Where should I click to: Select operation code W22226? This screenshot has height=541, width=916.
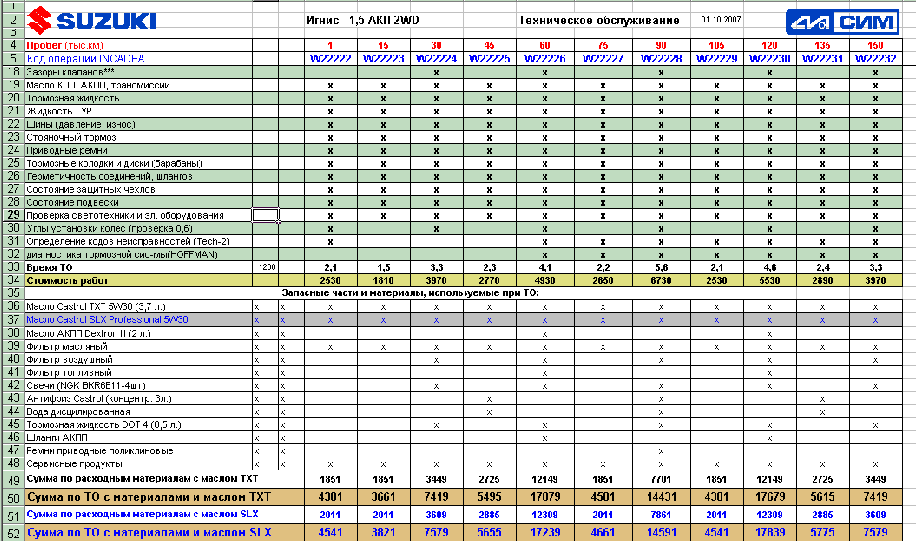544,58
